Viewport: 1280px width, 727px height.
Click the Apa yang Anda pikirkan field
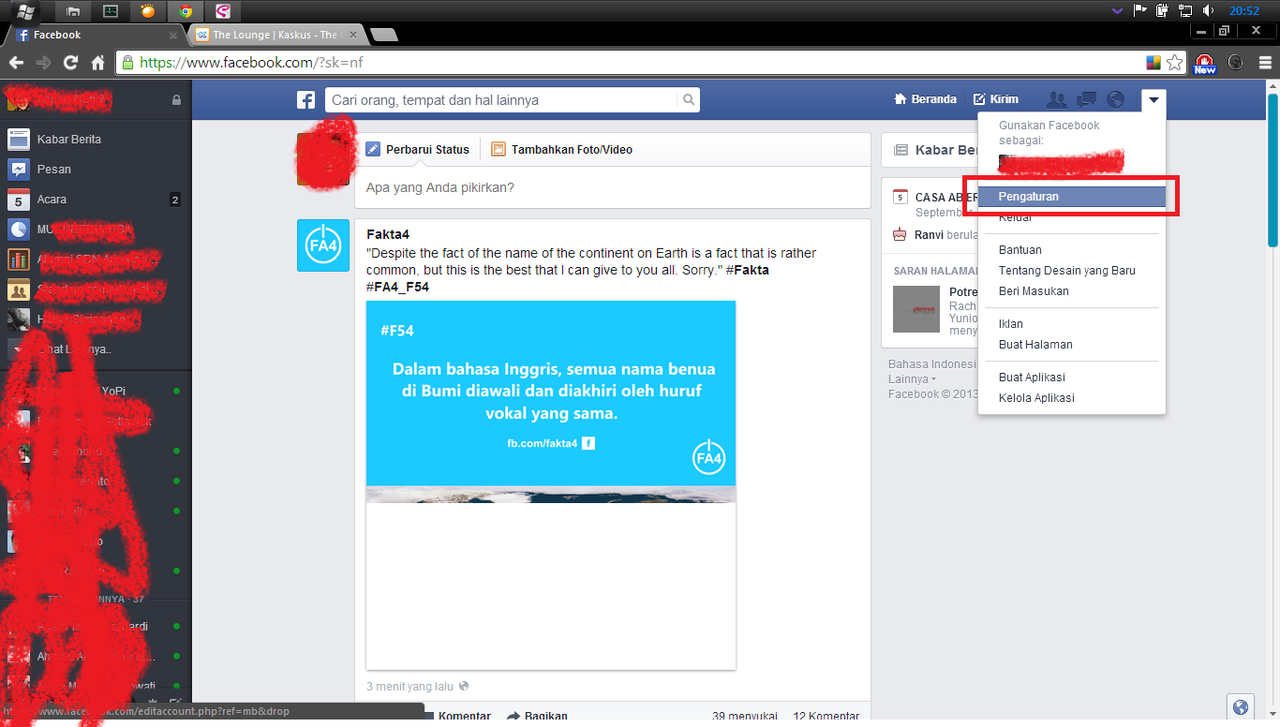click(x=613, y=187)
